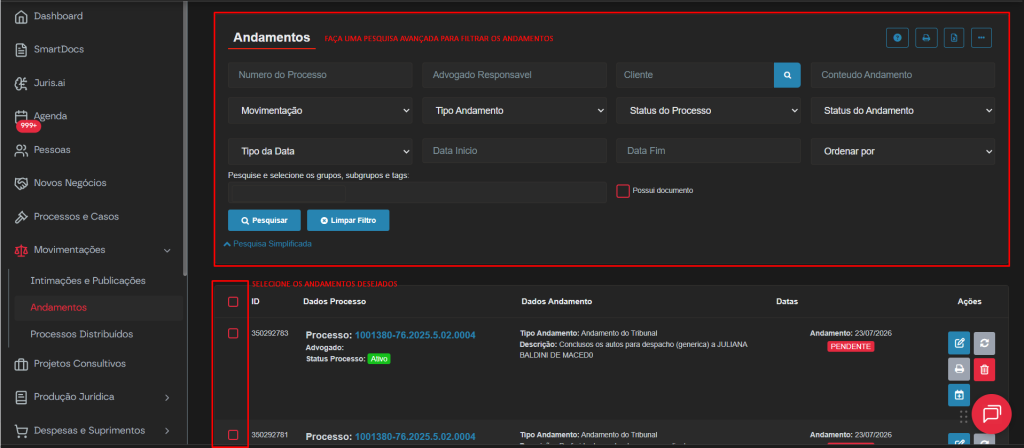
Task: Export andamentos with the spreadsheet file icon
Action: coord(954,38)
